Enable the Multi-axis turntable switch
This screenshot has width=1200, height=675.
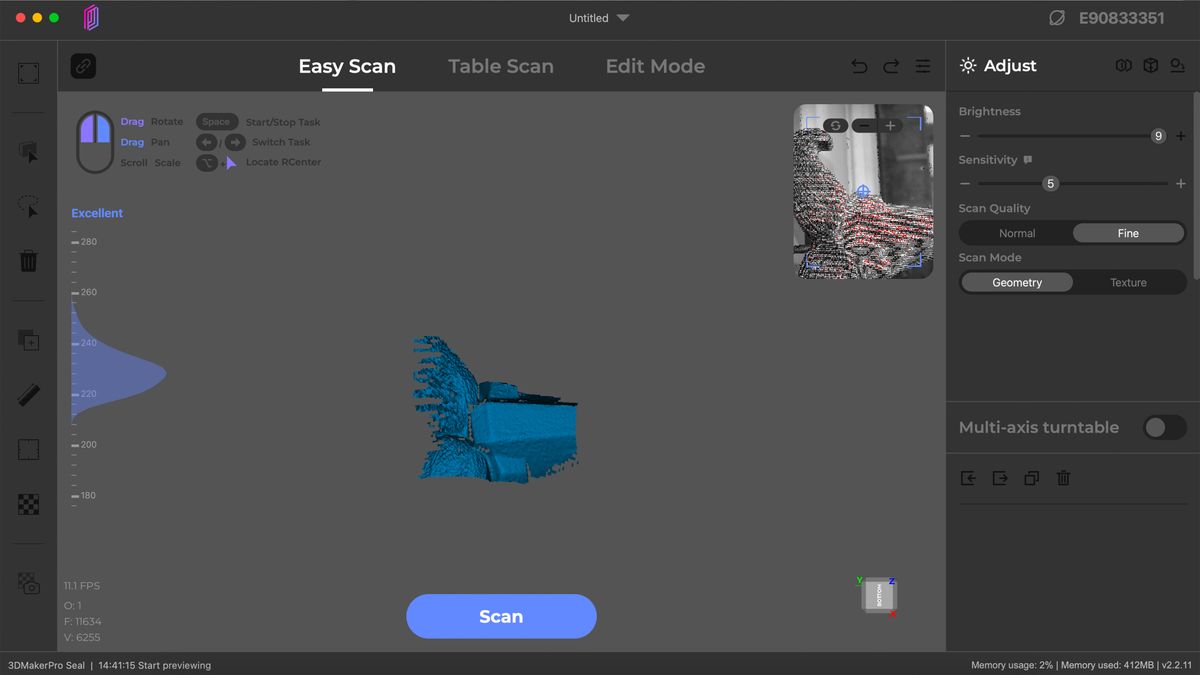(x=1164, y=427)
